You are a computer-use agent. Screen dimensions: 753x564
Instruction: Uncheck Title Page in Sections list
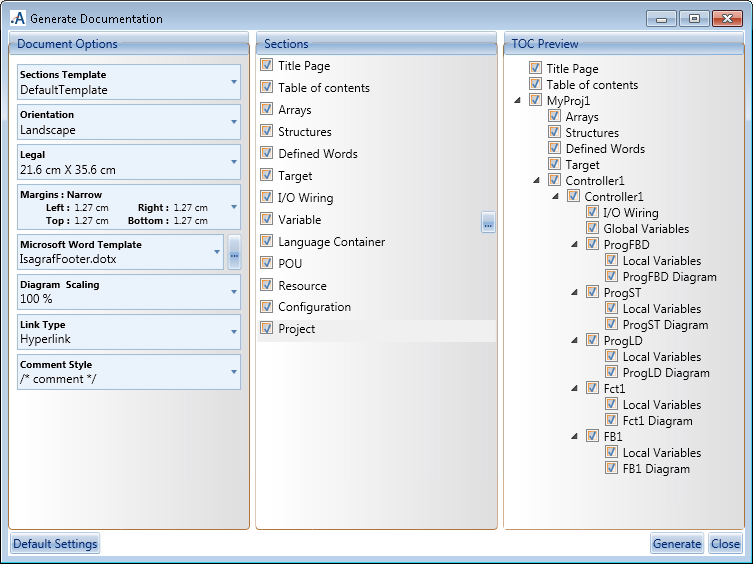click(267, 65)
